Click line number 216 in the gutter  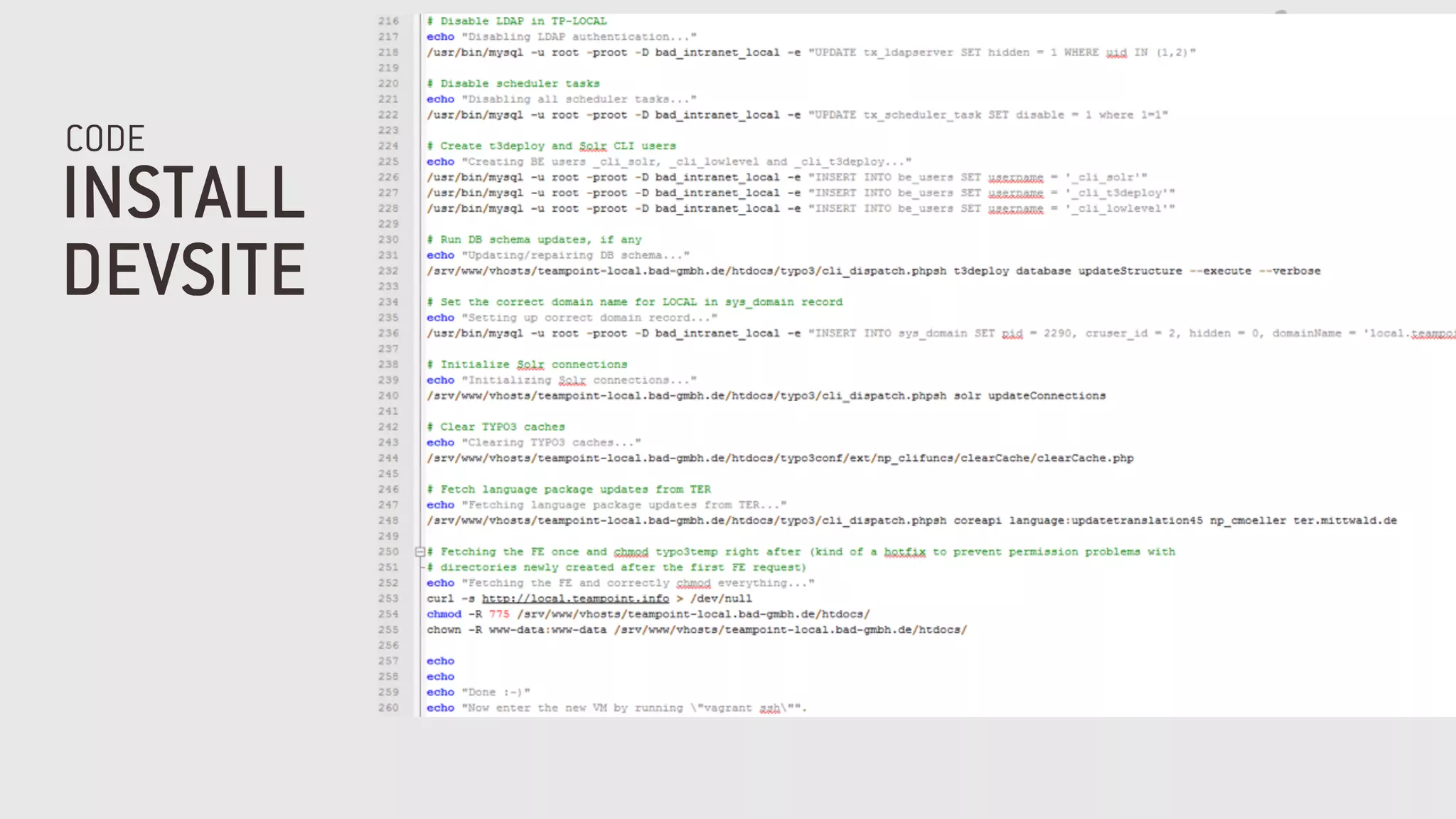click(388, 21)
